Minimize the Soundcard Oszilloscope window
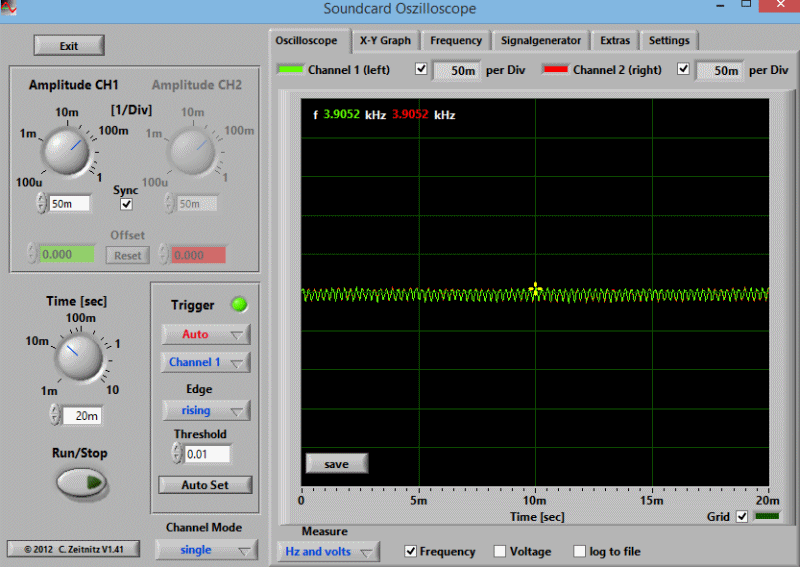This screenshot has width=800, height=567. coord(720,6)
